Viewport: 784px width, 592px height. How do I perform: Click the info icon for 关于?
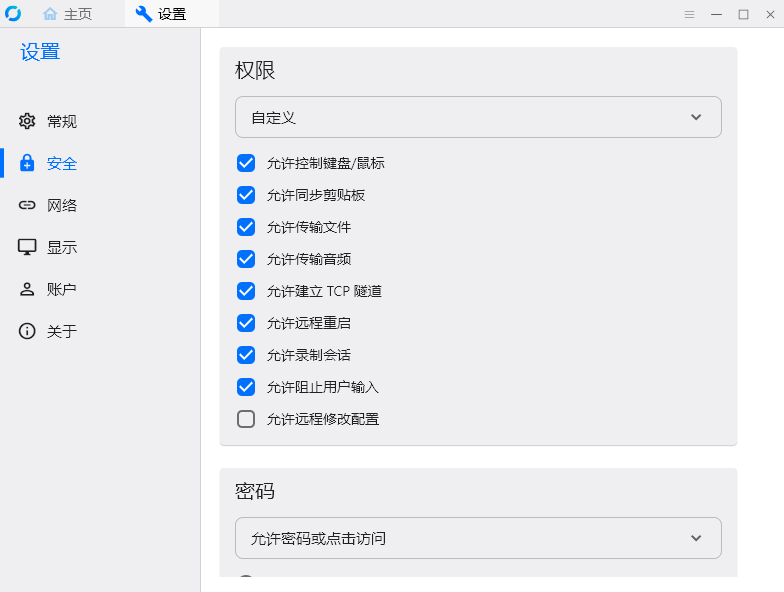[27, 332]
